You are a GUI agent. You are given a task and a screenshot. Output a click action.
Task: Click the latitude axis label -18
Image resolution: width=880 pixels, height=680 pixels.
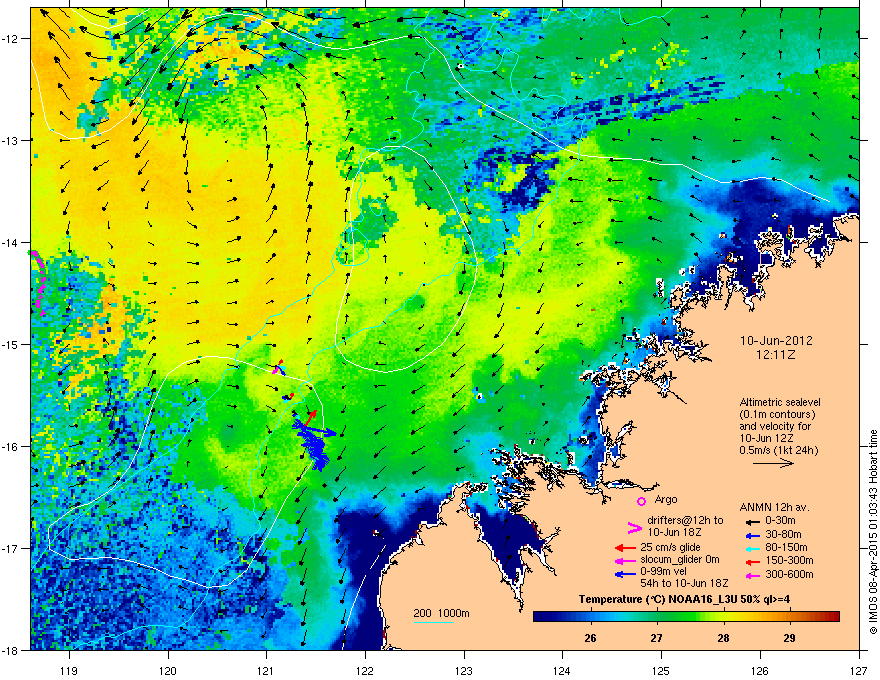point(11,650)
